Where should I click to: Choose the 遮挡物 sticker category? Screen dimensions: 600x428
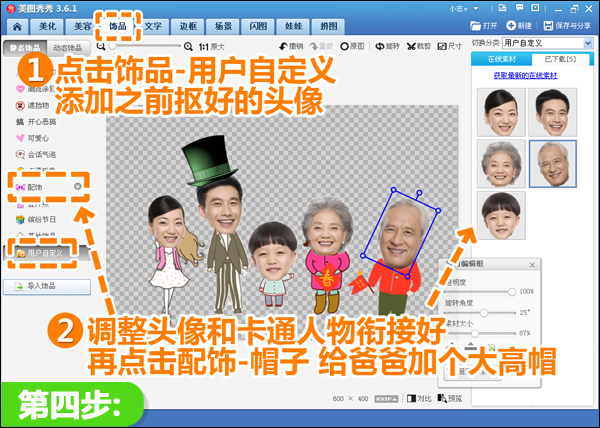33,105
